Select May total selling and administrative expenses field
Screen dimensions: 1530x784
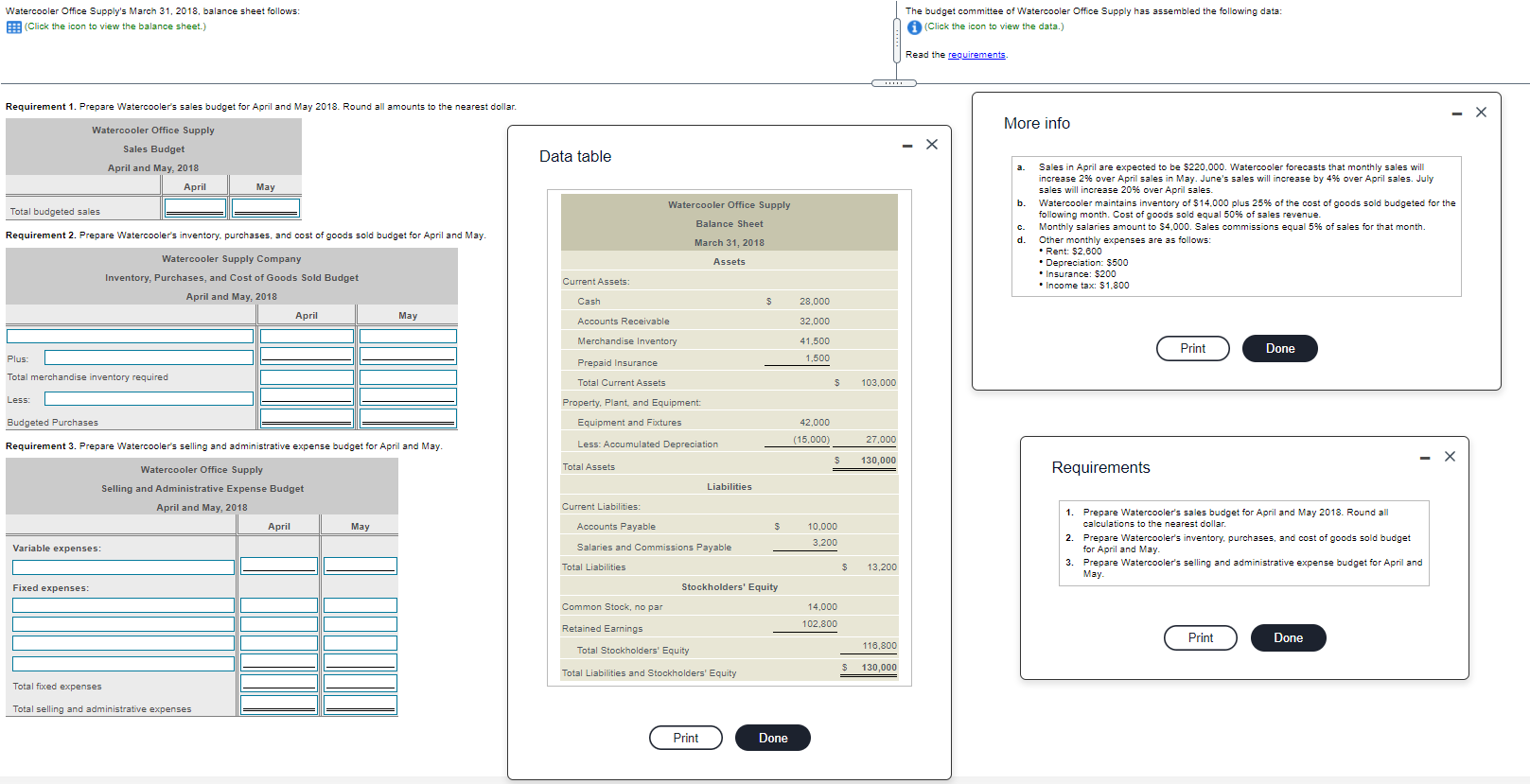361,706
